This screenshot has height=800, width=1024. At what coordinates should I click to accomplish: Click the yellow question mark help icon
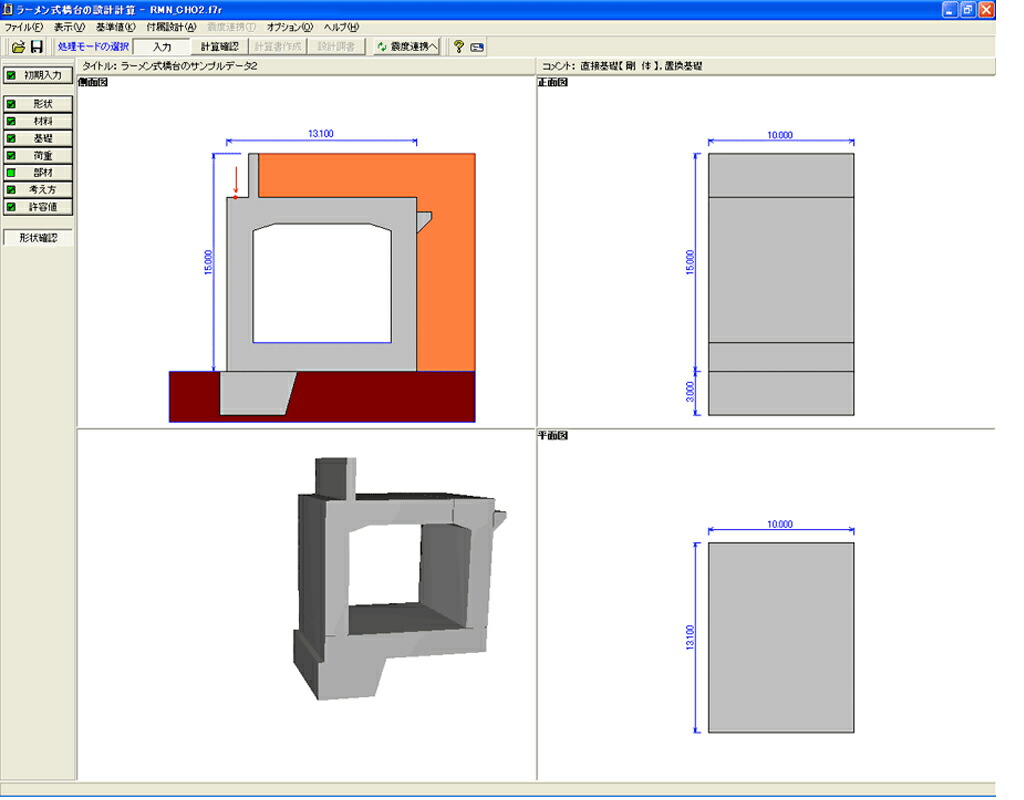(458, 46)
